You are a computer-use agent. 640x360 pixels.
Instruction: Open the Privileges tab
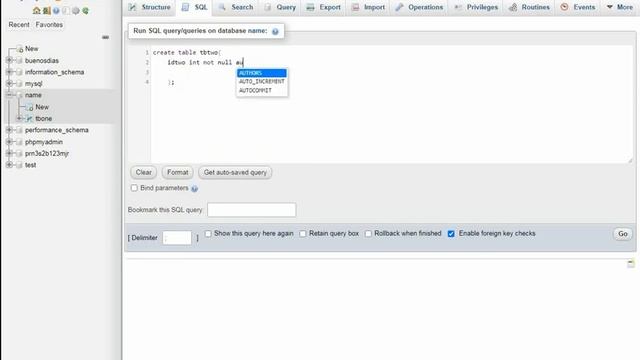476,7
